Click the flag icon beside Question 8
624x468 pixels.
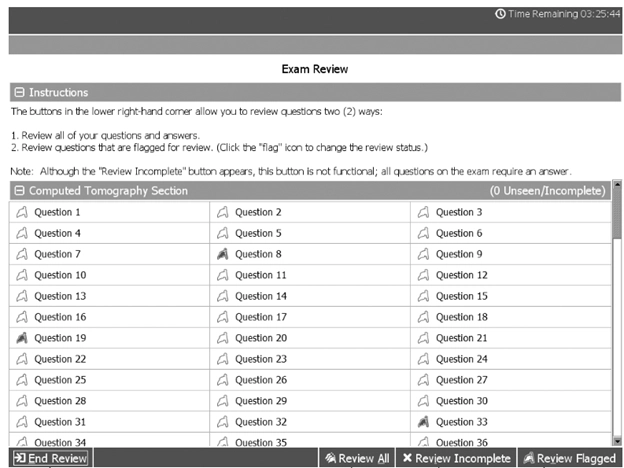pos(222,254)
